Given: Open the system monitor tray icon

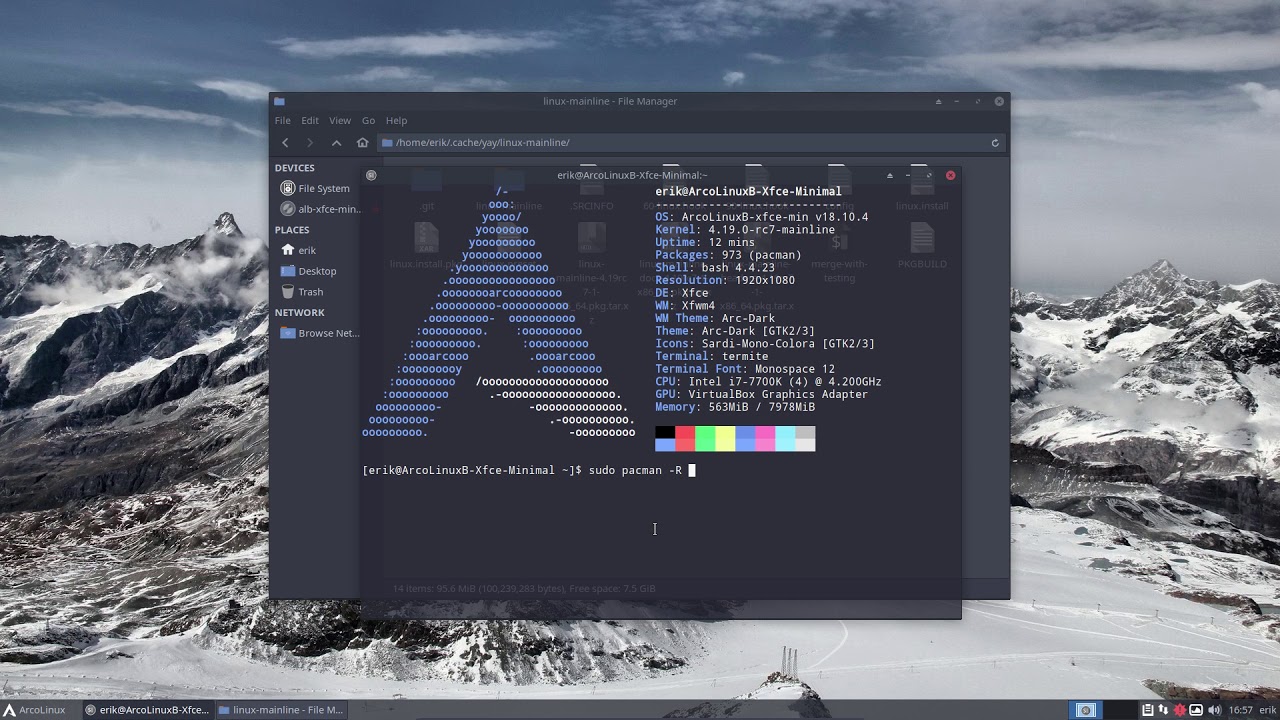Looking at the screenshot, I should click(x=1196, y=710).
